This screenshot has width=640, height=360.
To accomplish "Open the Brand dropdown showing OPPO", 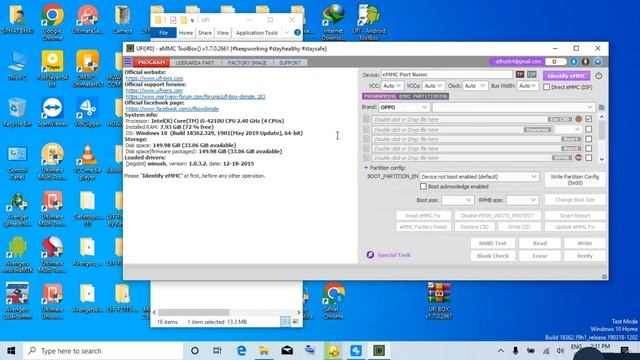I will (x=404, y=107).
